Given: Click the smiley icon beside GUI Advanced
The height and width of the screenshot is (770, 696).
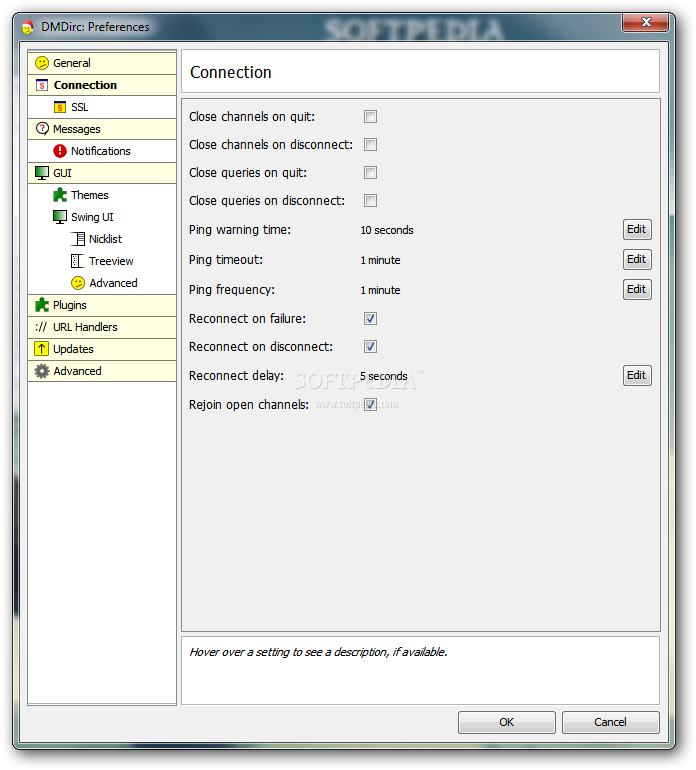Looking at the screenshot, I should click(78, 283).
